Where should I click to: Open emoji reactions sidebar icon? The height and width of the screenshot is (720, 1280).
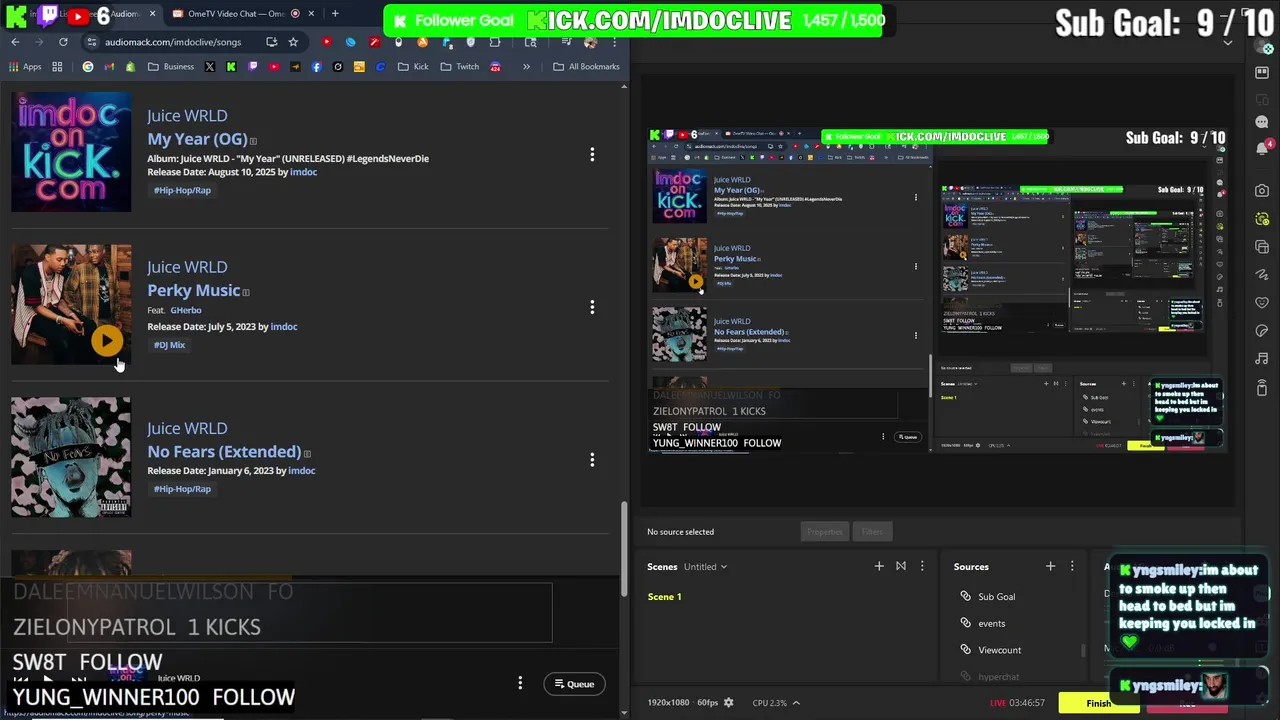coord(1262,303)
